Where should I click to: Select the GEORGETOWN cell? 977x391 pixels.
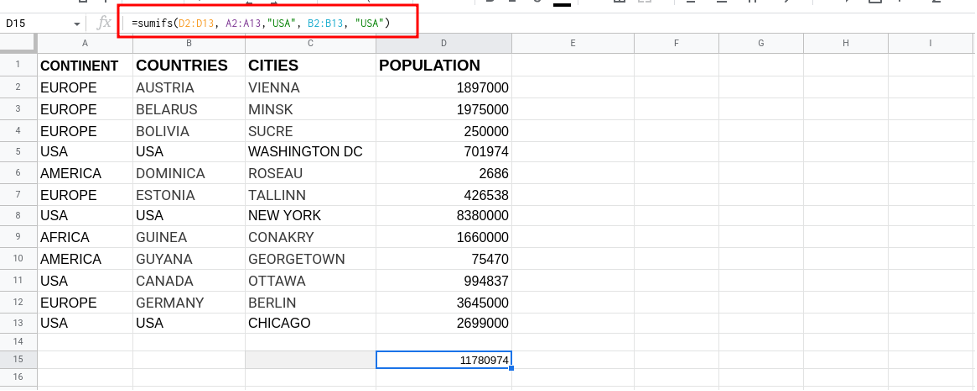310,259
